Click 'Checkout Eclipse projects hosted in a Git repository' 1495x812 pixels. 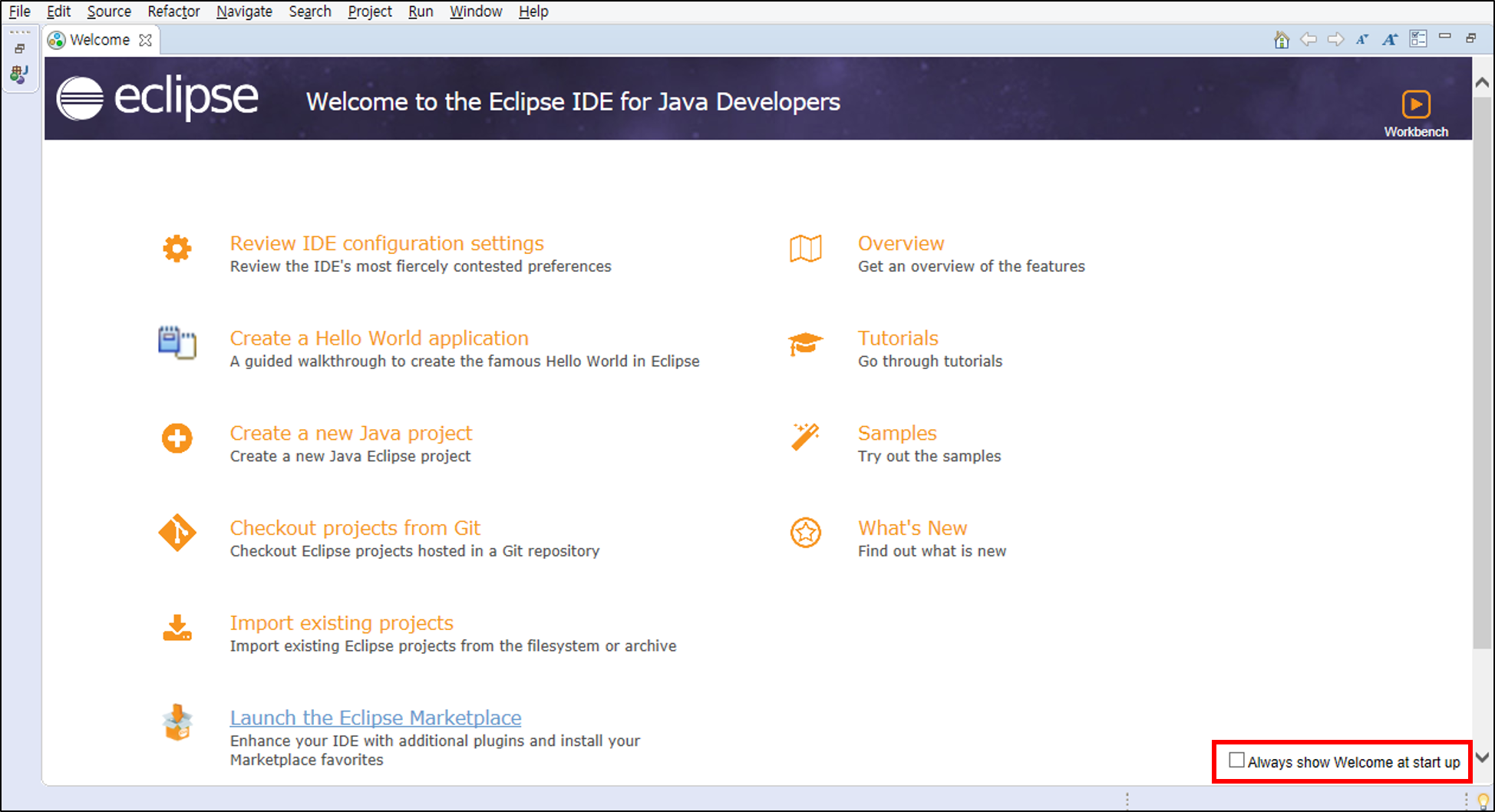pos(414,551)
